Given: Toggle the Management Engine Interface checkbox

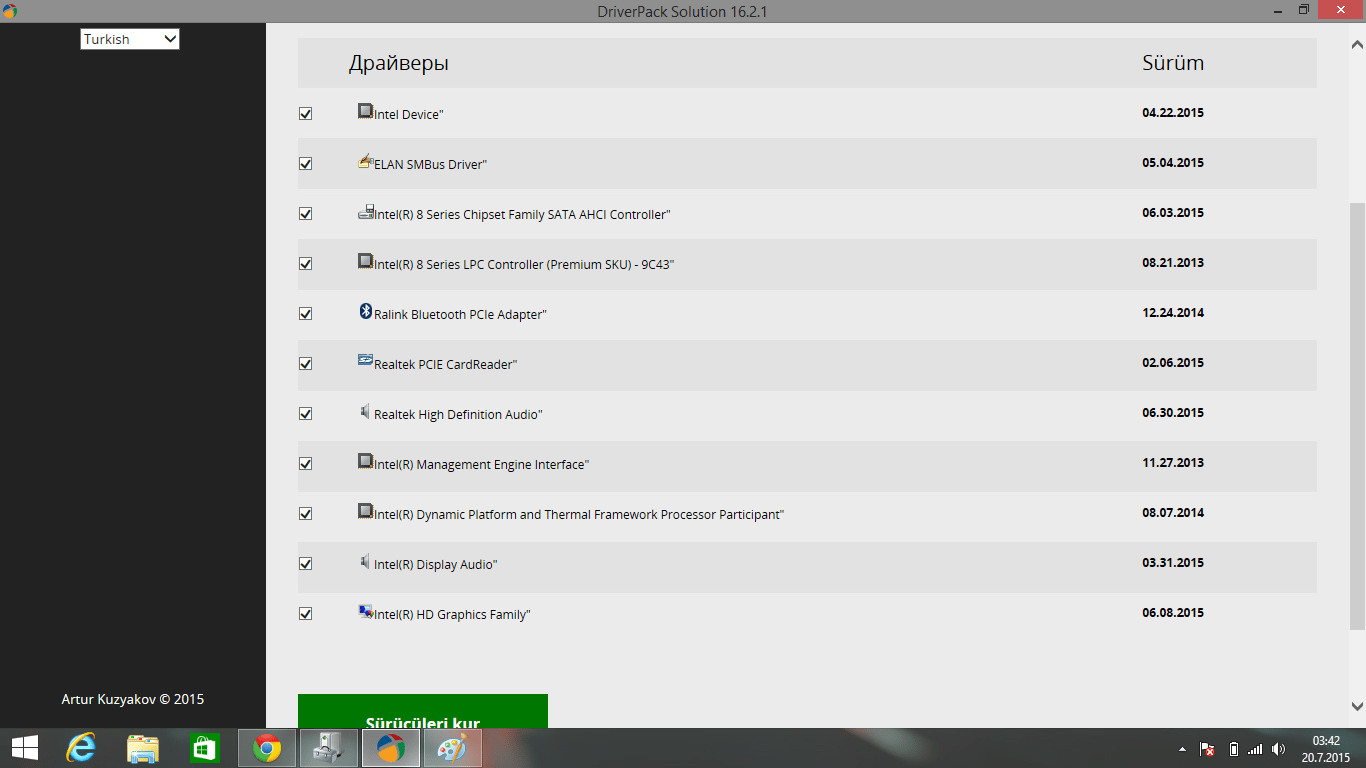Looking at the screenshot, I should 306,464.
